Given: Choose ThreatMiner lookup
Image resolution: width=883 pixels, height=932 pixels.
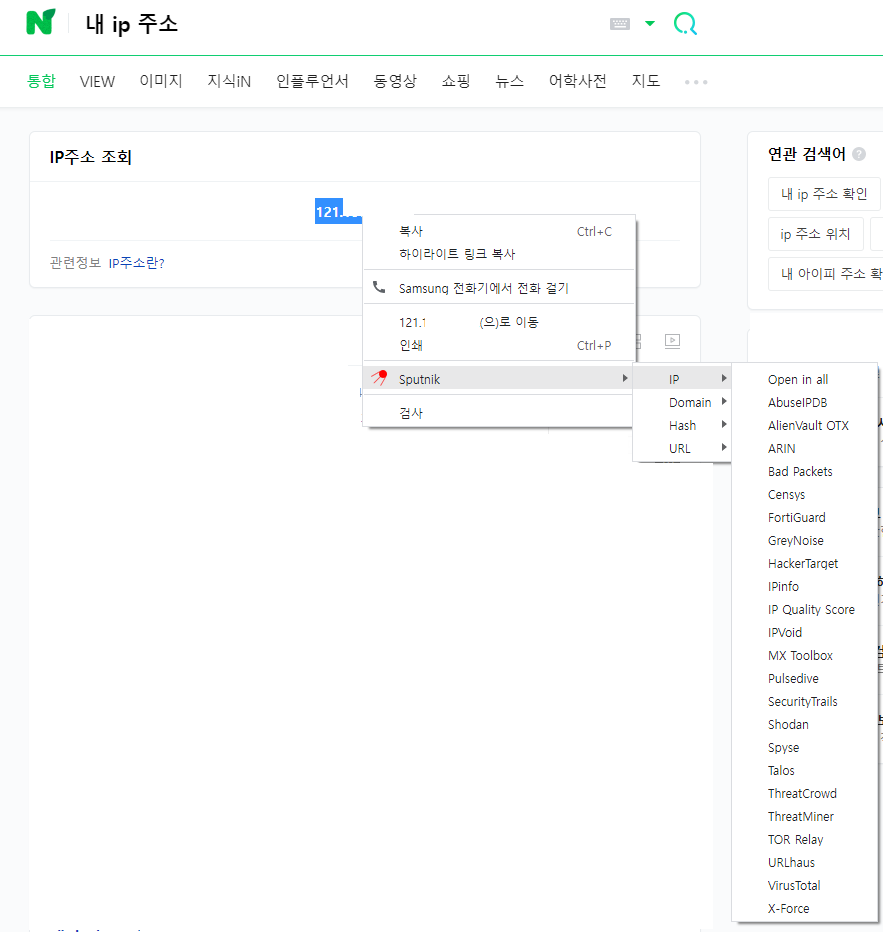Looking at the screenshot, I should [x=805, y=817].
